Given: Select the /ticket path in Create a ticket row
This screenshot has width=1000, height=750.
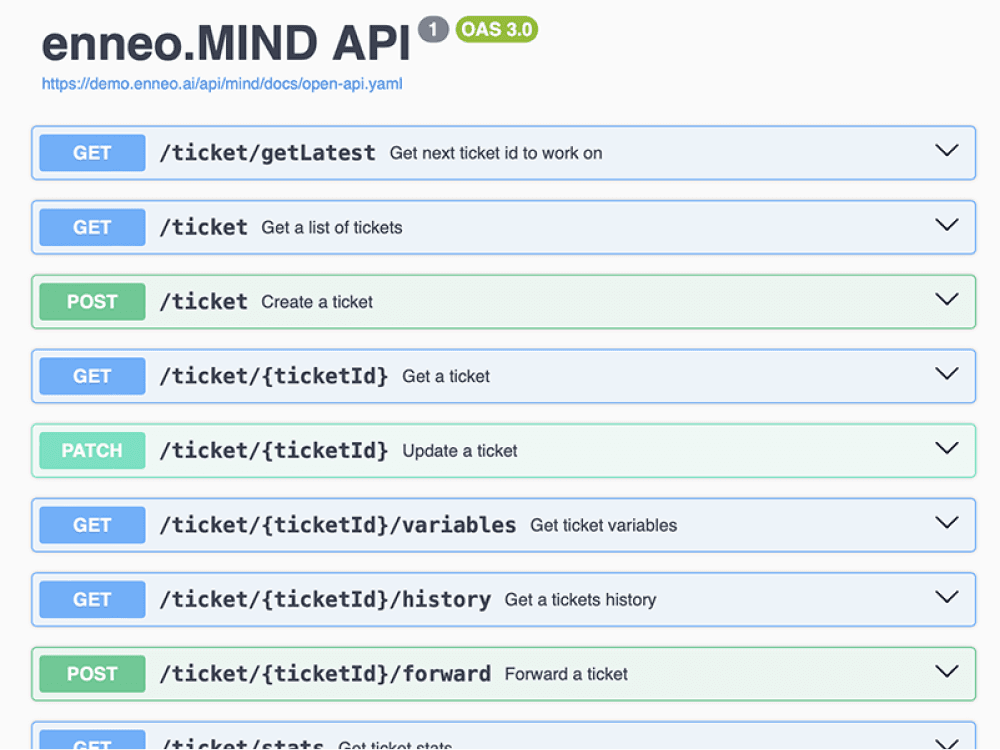Looking at the screenshot, I should pos(203,302).
